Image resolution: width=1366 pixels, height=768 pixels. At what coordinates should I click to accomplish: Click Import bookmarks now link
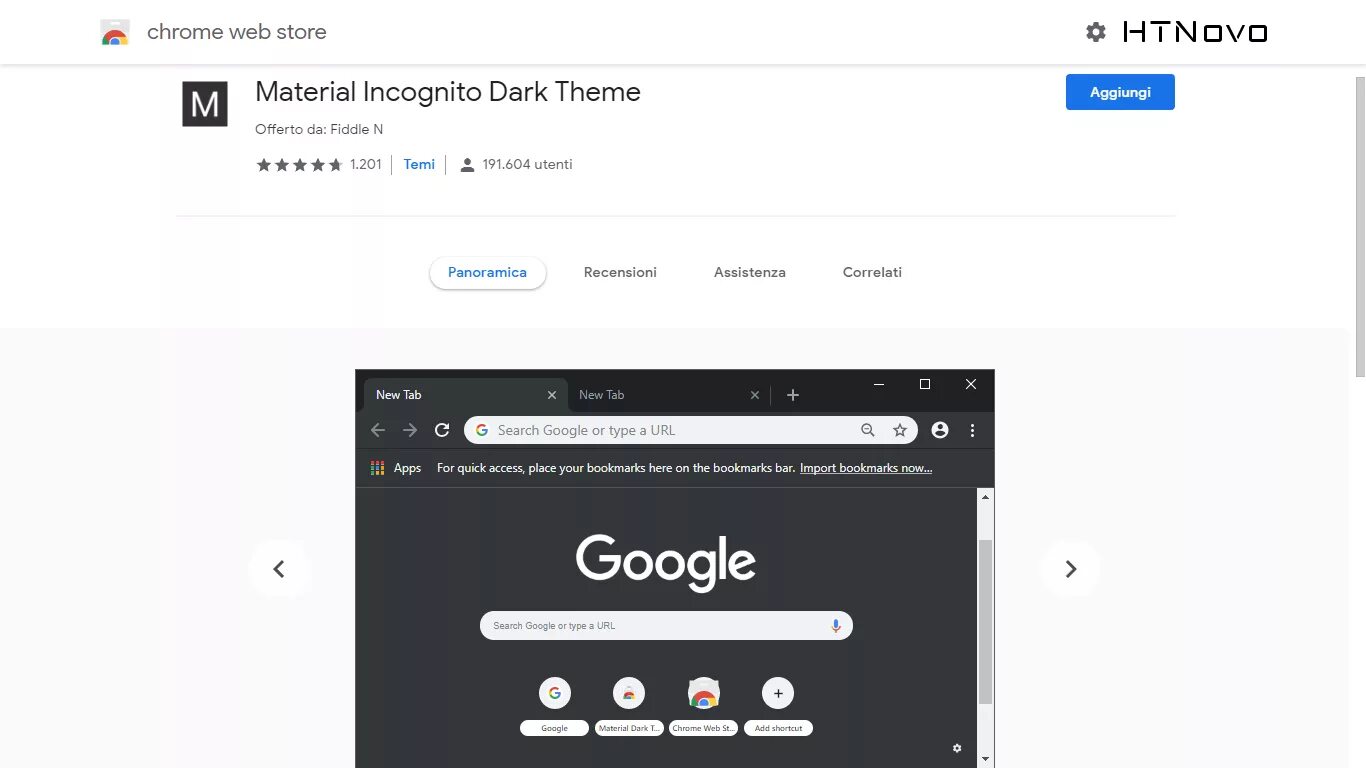pos(866,468)
